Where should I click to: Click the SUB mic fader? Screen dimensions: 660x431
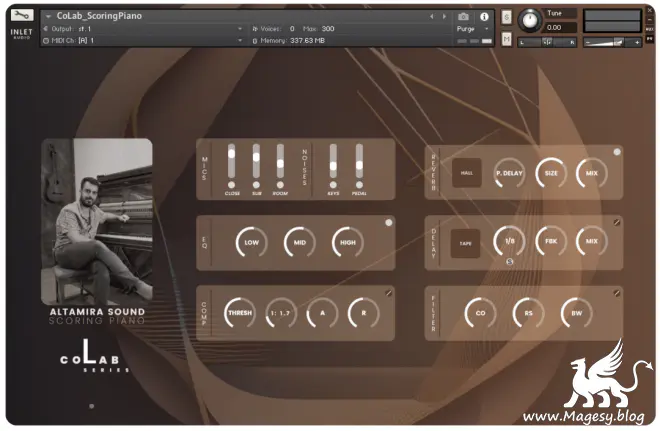(x=256, y=162)
